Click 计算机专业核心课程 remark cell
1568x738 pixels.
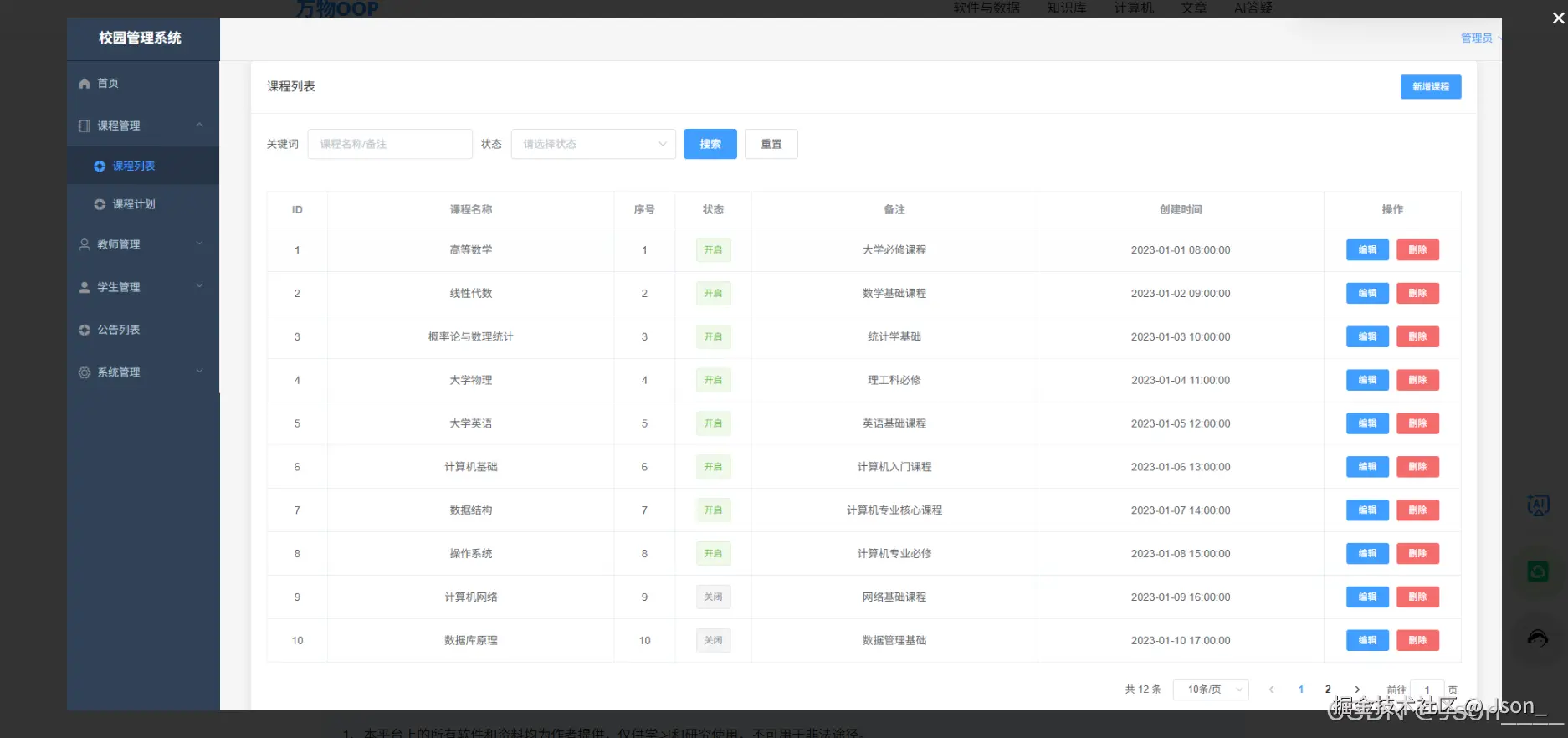click(894, 510)
